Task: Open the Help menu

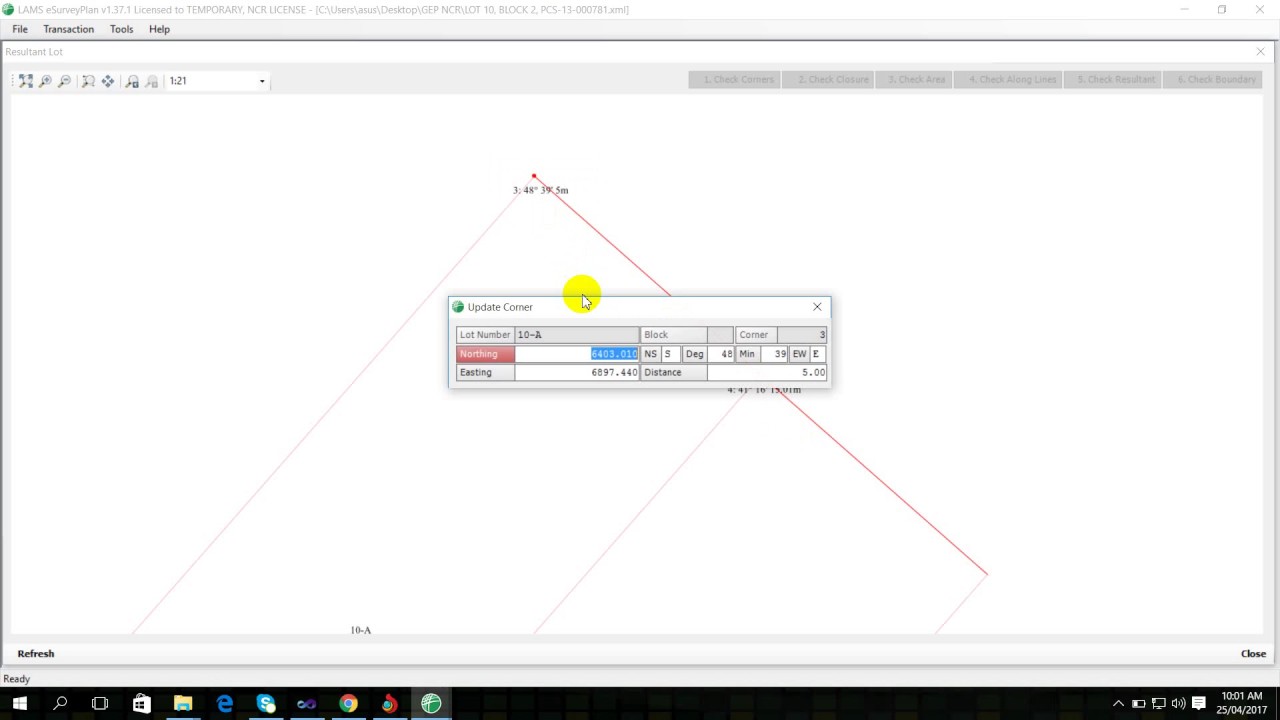Action: 159,29
